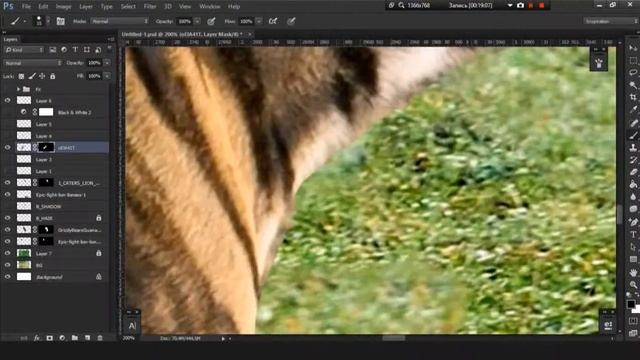Select the Pen tool
The width and height of the screenshot is (640, 360).
633,222
